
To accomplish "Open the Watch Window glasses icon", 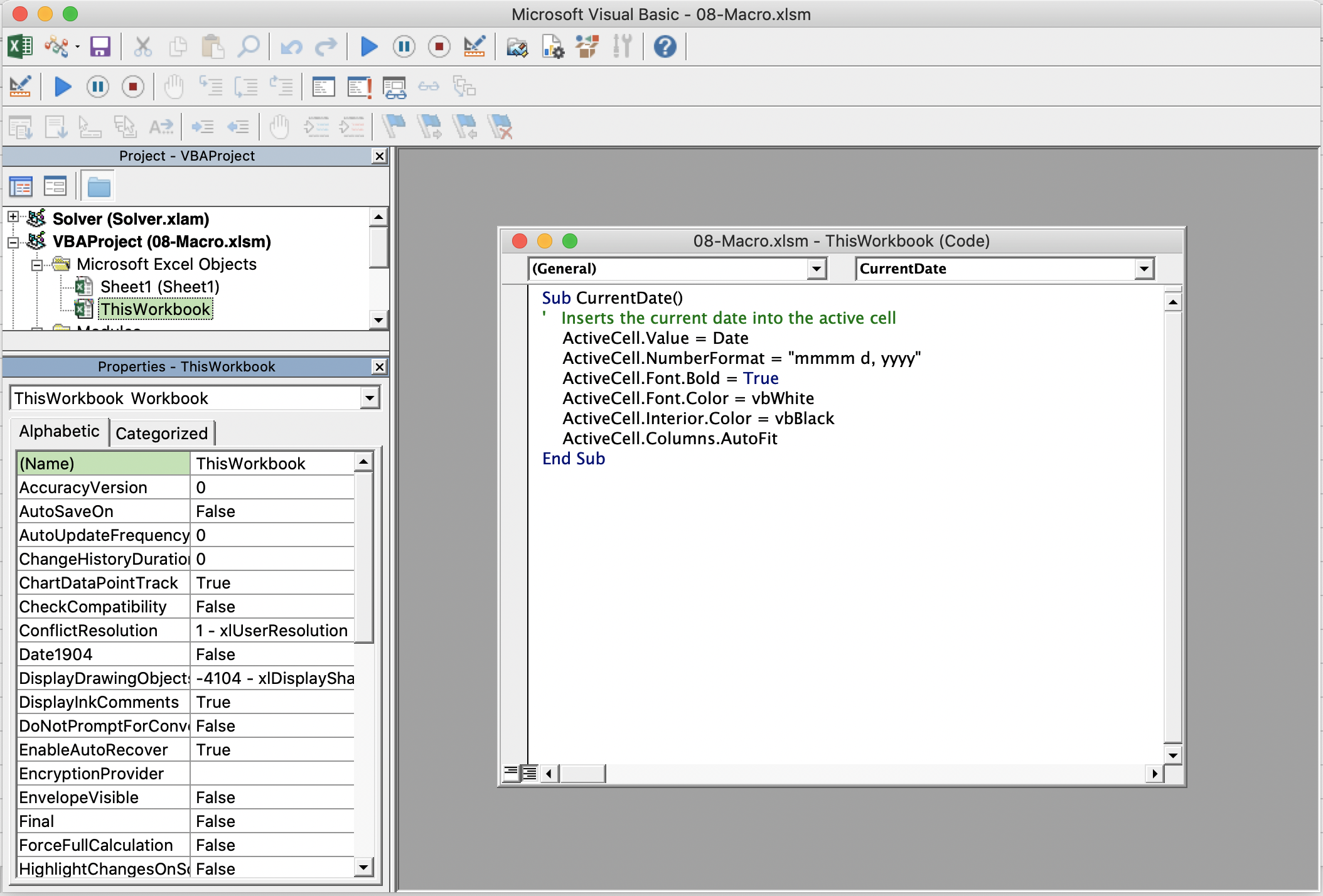I will [x=395, y=87].
